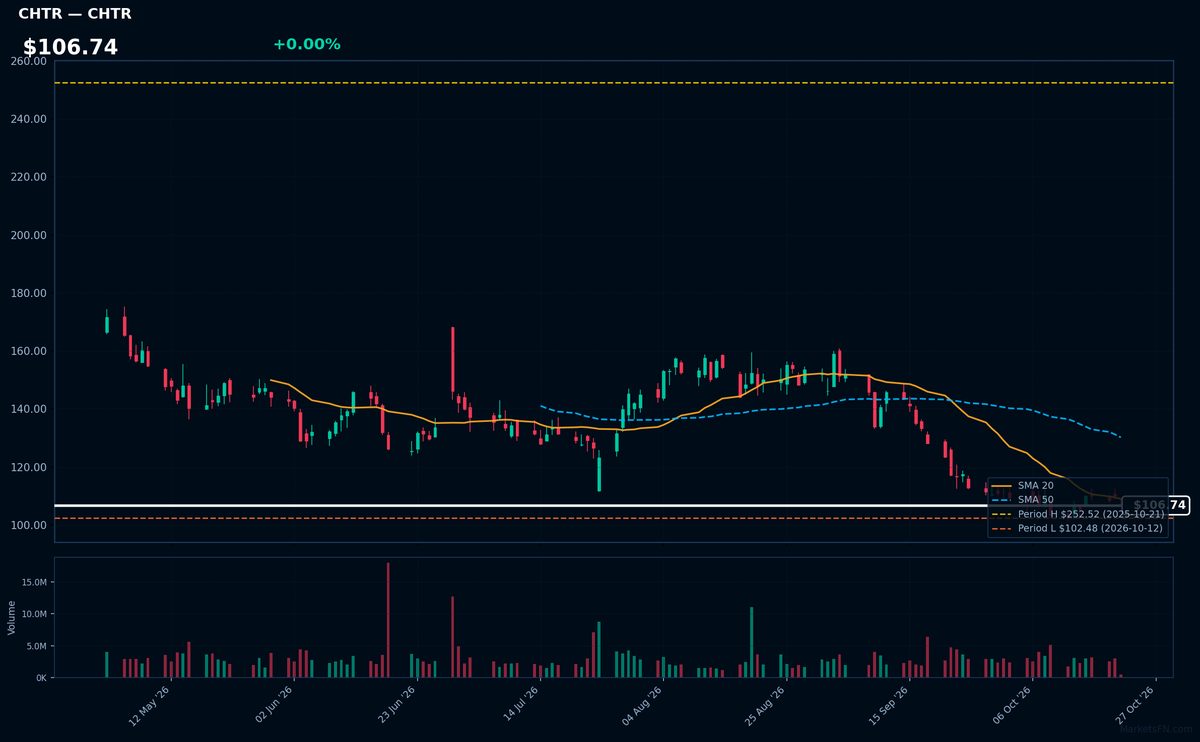Click the 180.00 price axis label
This screenshot has height=742, width=1200.
(29, 293)
